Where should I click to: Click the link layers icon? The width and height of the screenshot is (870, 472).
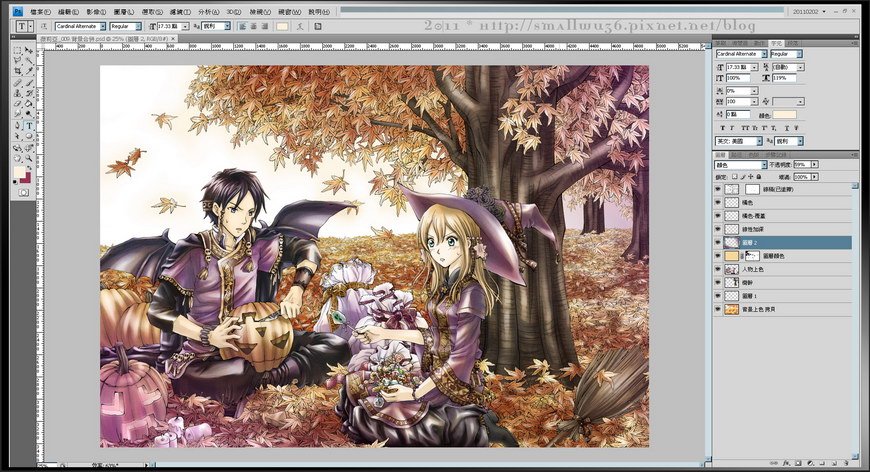(774, 463)
